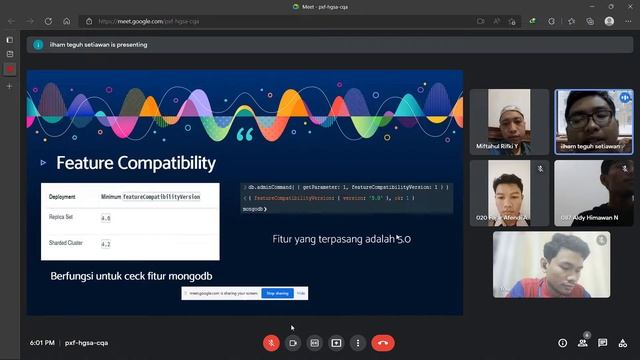The image size is (640, 360).
Task: Open the green browser extension icon
Action: pos(533,21)
